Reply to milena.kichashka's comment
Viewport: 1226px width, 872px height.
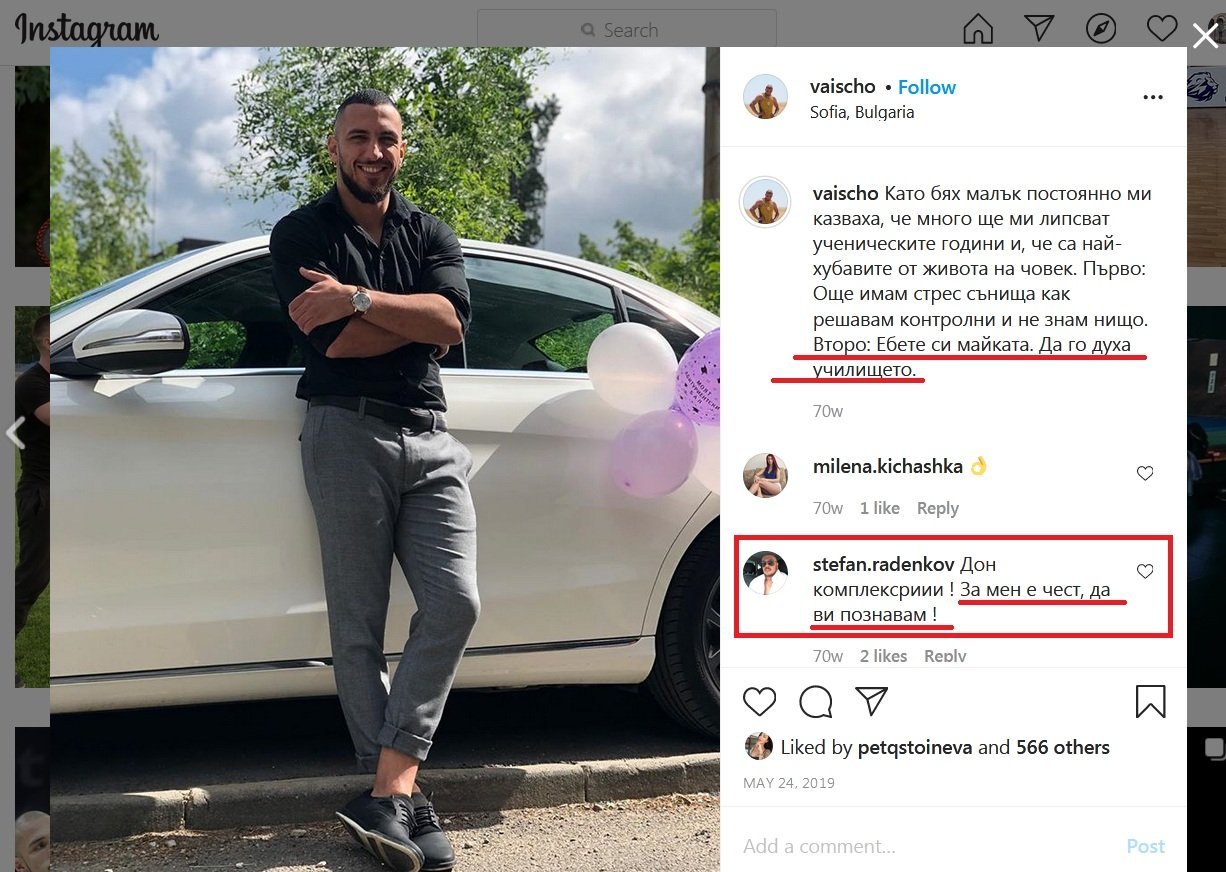[x=938, y=508]
